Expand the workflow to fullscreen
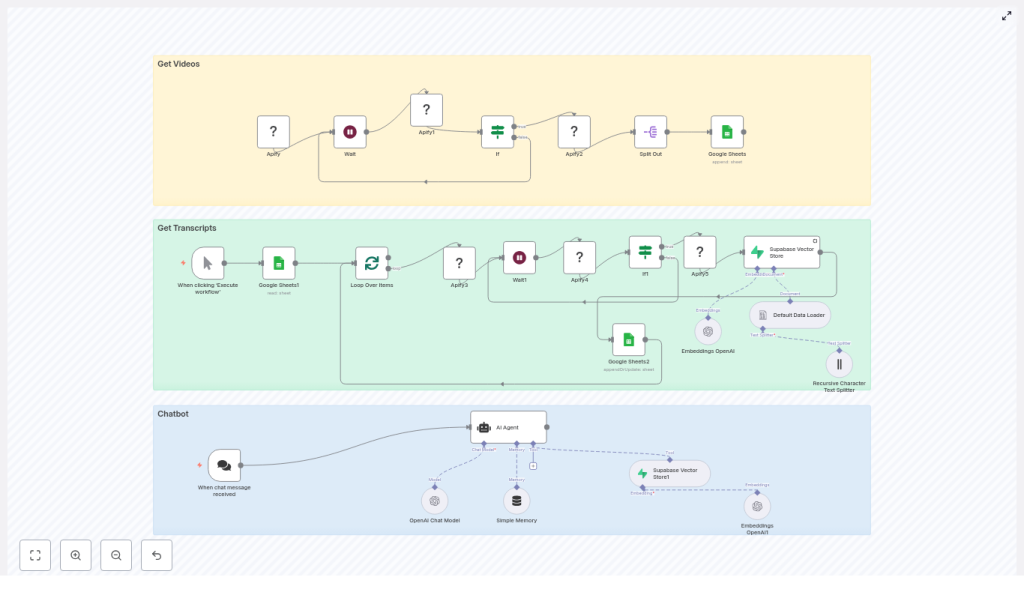 point(1007,16)
